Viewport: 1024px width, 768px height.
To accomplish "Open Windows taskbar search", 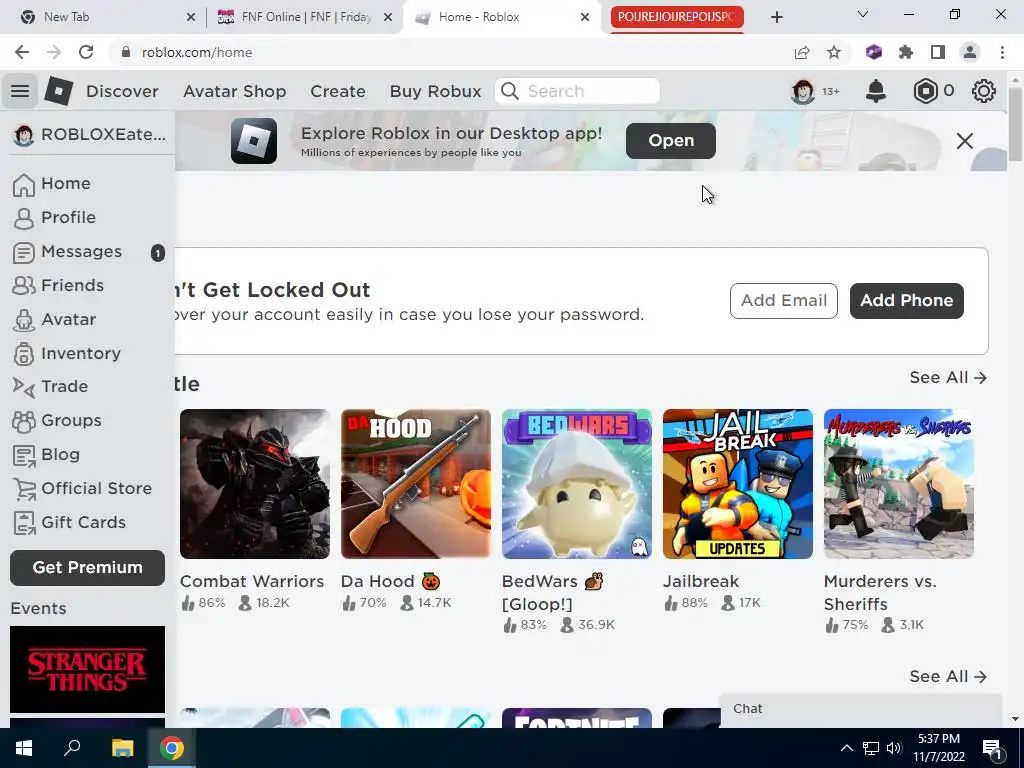I will pos(72,748).
